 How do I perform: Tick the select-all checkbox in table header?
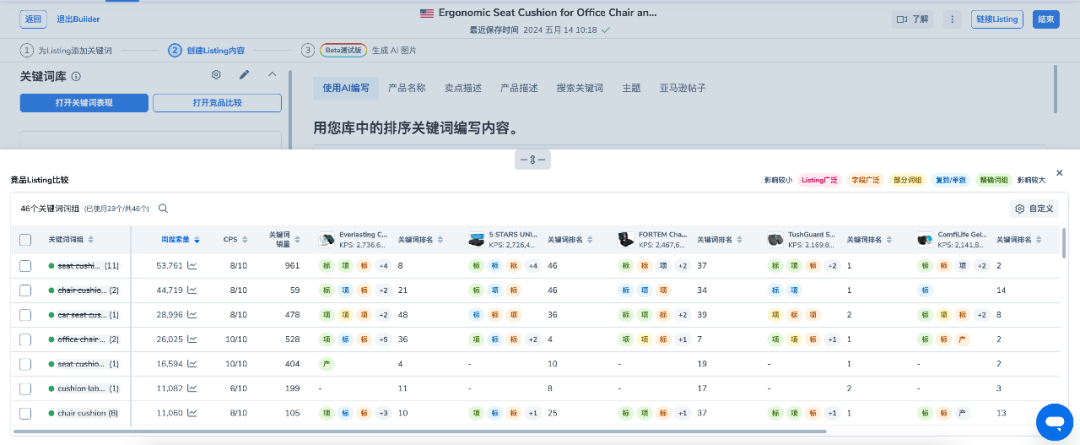(x=25, y=240)
